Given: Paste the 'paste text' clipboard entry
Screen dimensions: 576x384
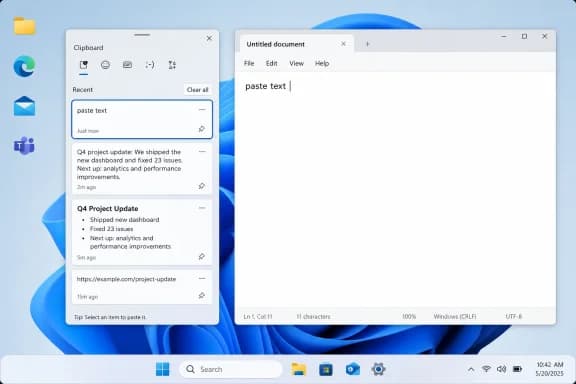Looking at the screenshot, I should tap(142, 119).
